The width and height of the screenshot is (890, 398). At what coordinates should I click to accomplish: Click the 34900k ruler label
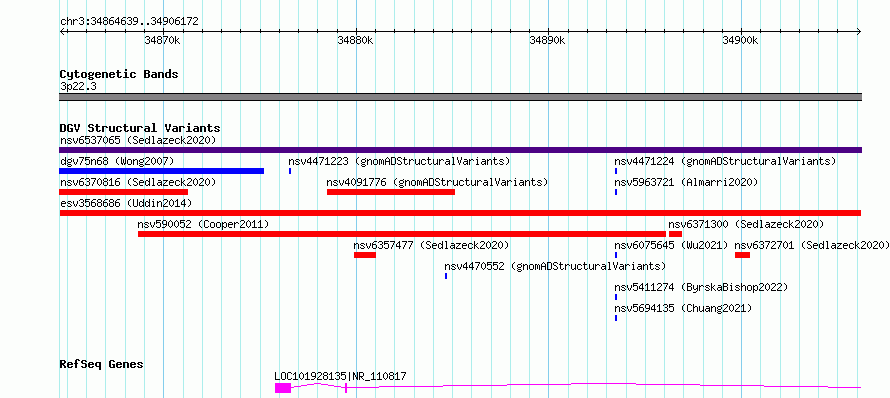(740, 40)
